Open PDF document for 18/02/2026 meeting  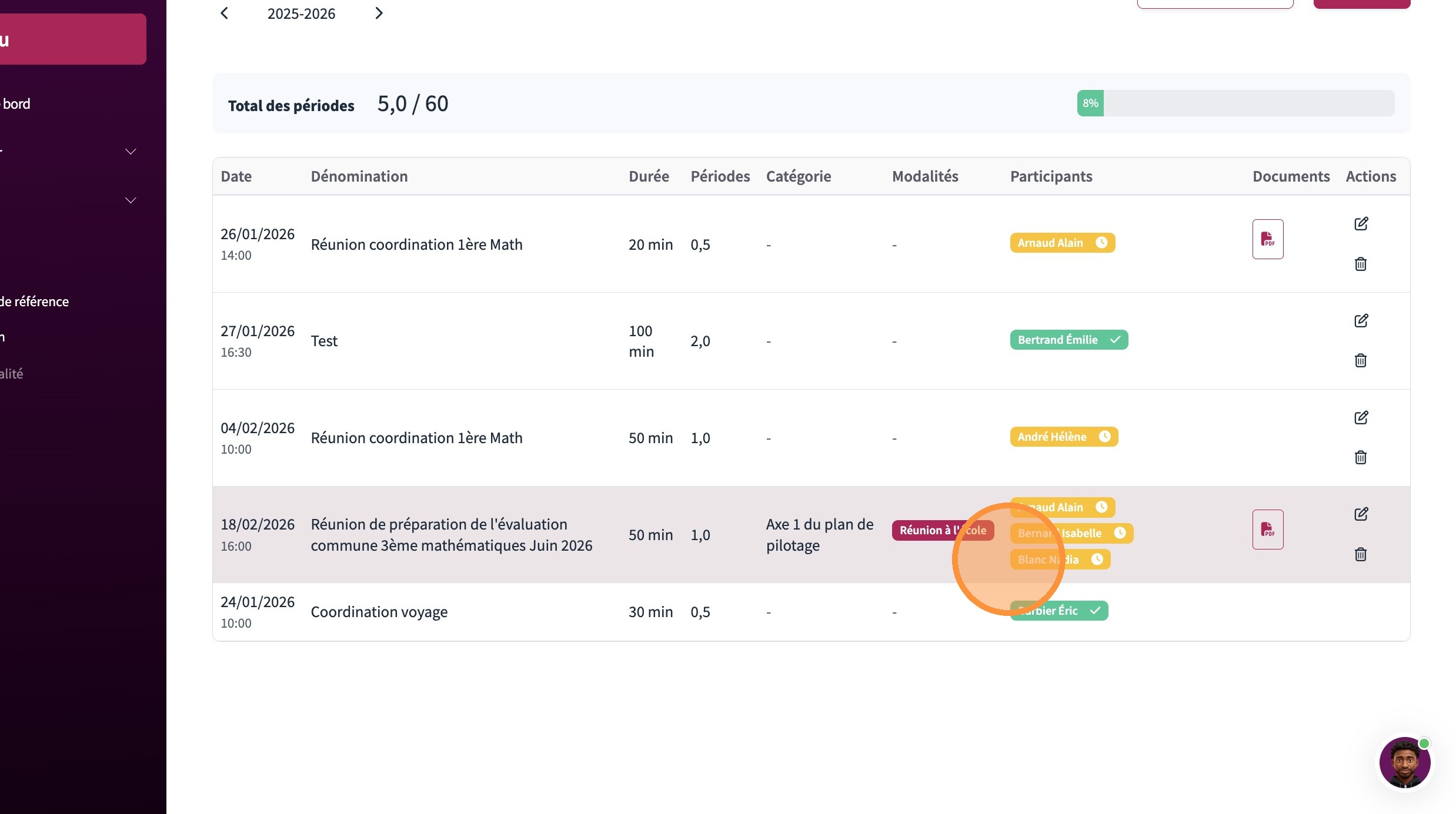[x=1267, y=530]
